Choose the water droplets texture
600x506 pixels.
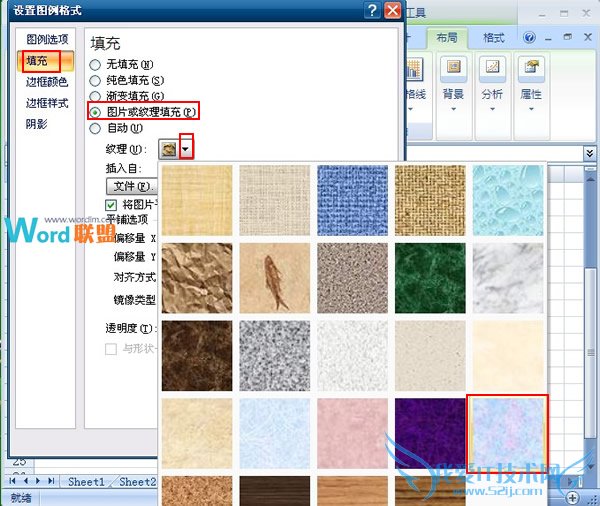508,200
